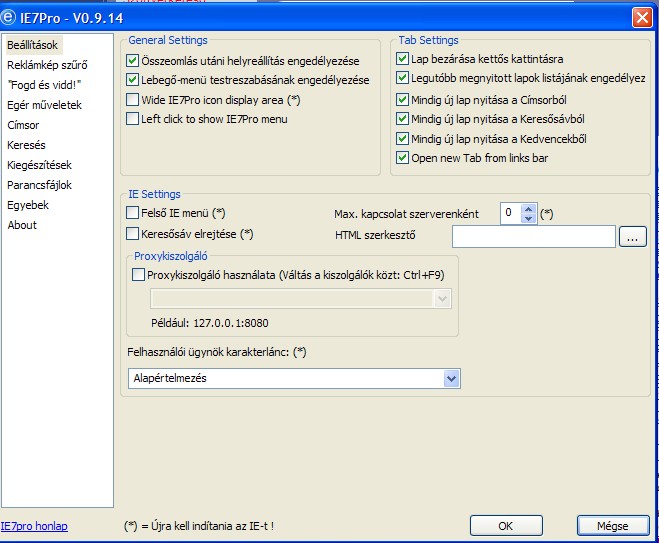Viewport: 659px width, 543px height.
Task: Click the Újra kell indítania az IE-t note
Action: (199, 526)
